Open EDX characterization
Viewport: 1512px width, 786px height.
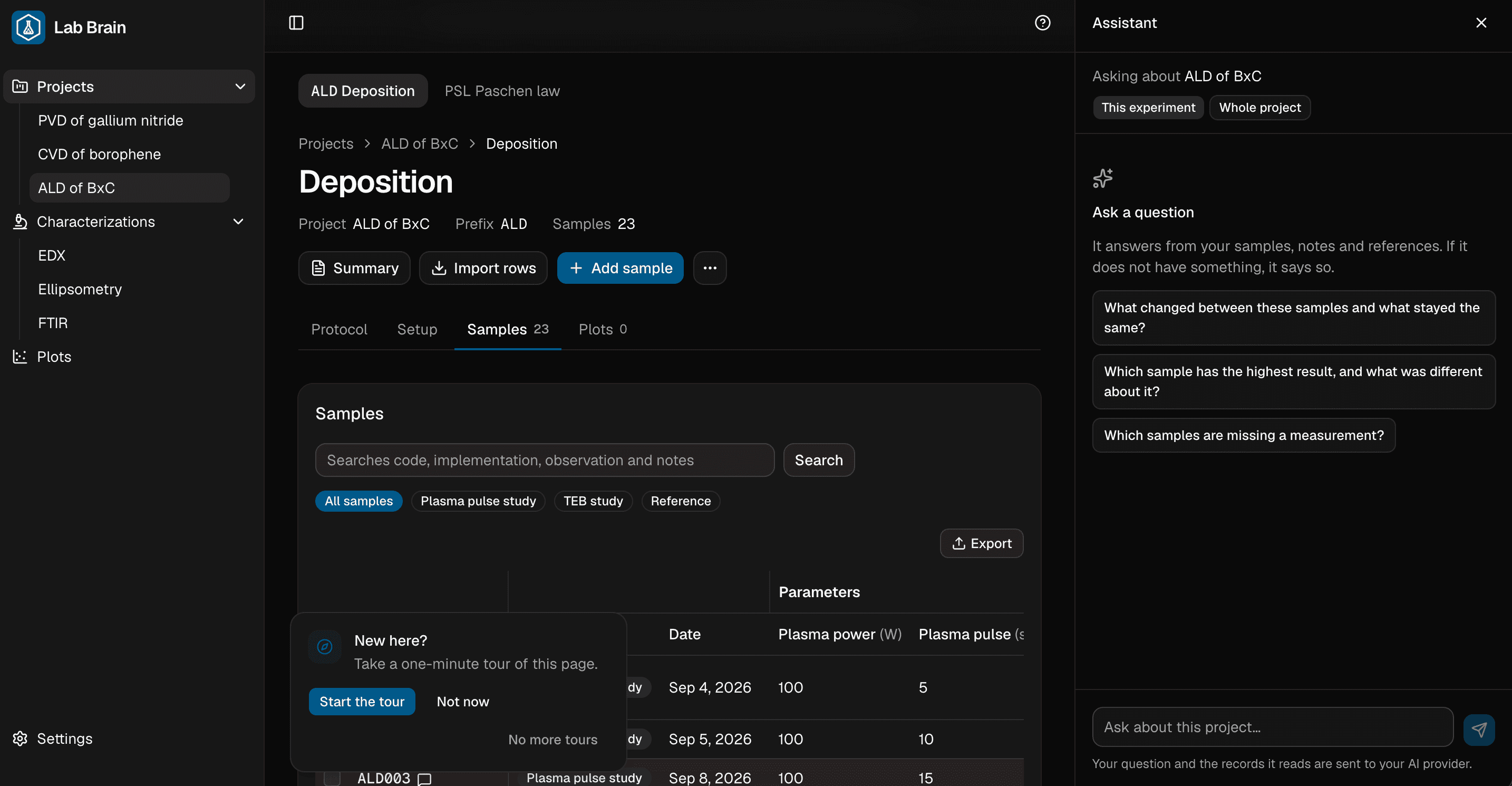[52, 255]
